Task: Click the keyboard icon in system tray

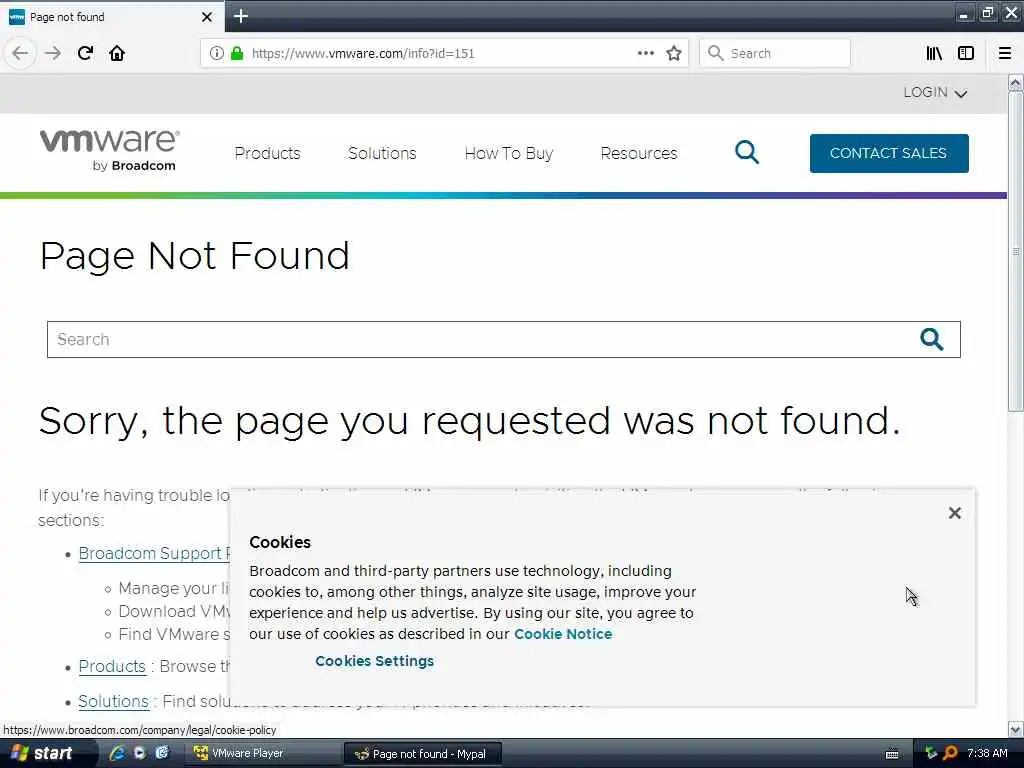Action: (x=891, y=754)
